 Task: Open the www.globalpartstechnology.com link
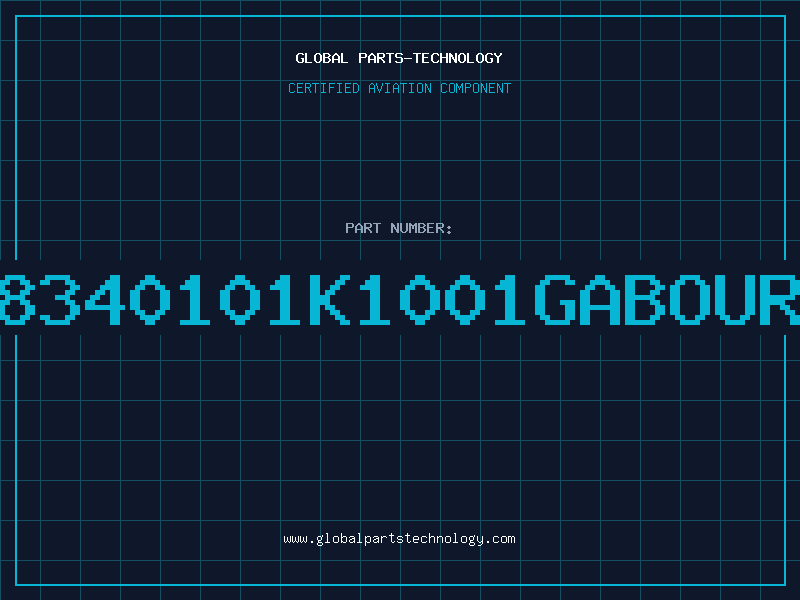(399, 539)
